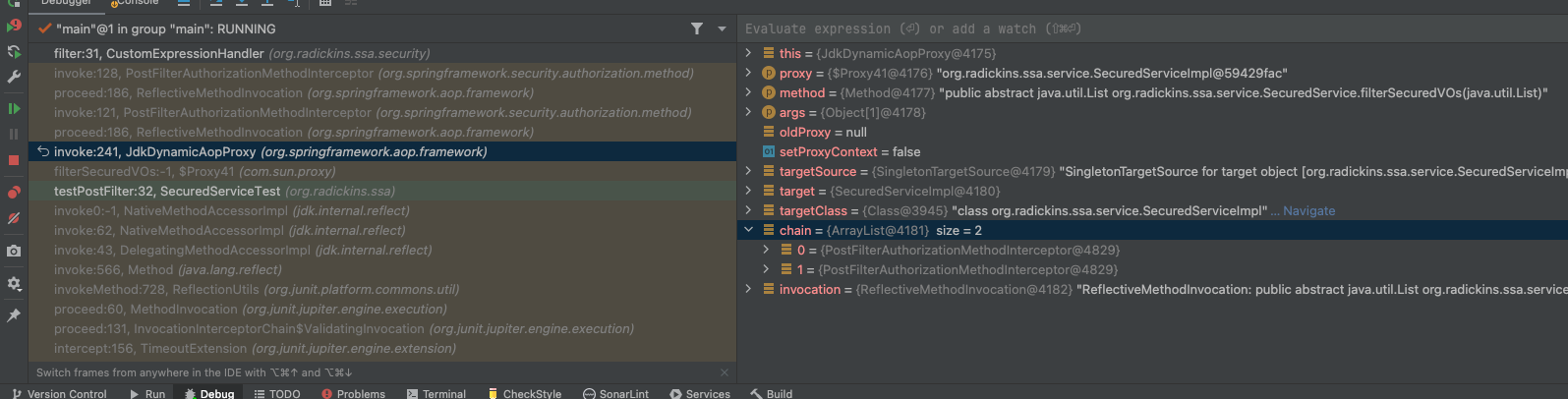The height and width of the screenshot is (399, 1568).
Task: Open the thread selector dropdown arrow
Action: (x=722, y=28)
